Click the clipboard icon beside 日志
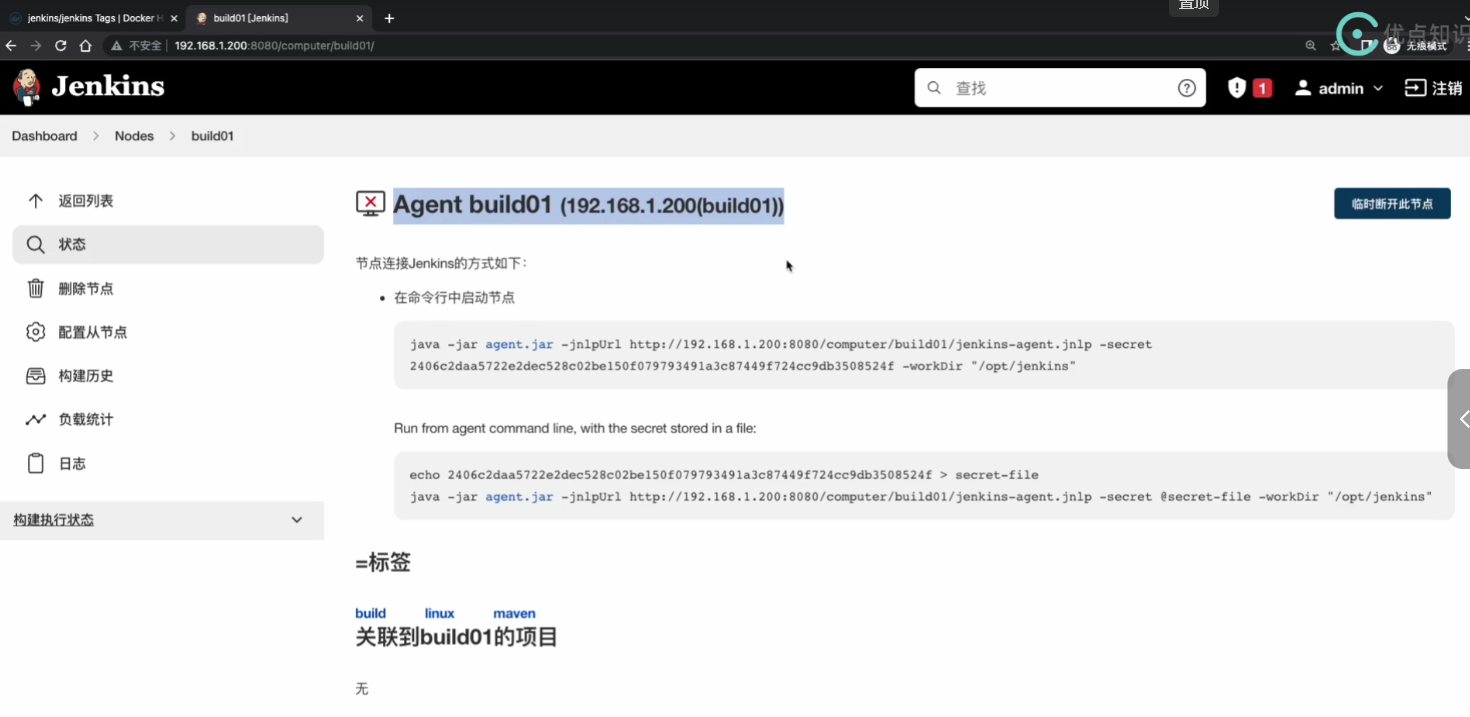The image size is (1470, 717). coord(36,463)
